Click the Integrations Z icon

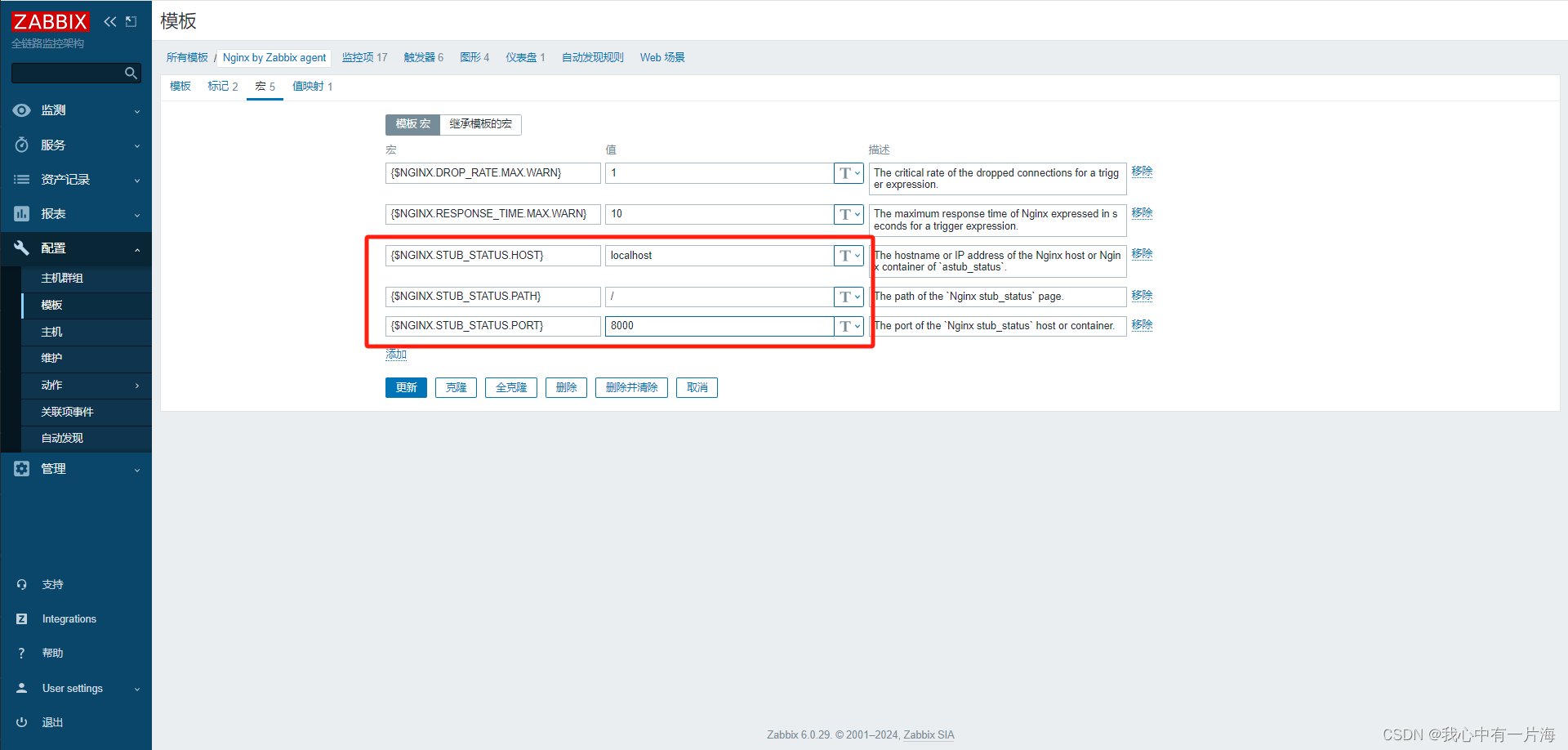[x=22, y=618]
